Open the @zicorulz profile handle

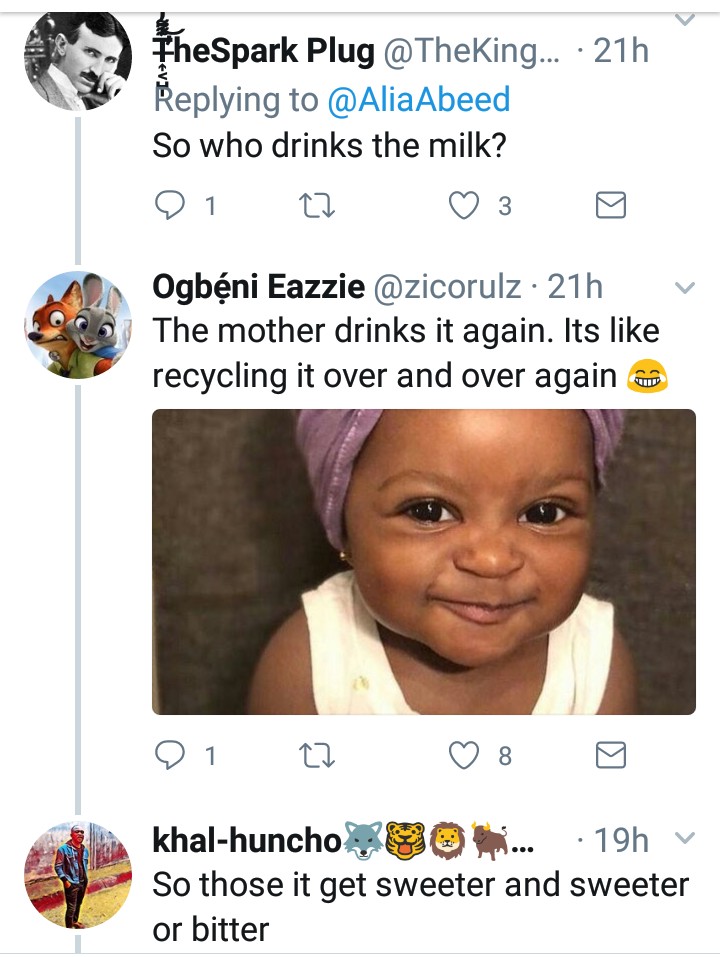[x=447, y=288]
